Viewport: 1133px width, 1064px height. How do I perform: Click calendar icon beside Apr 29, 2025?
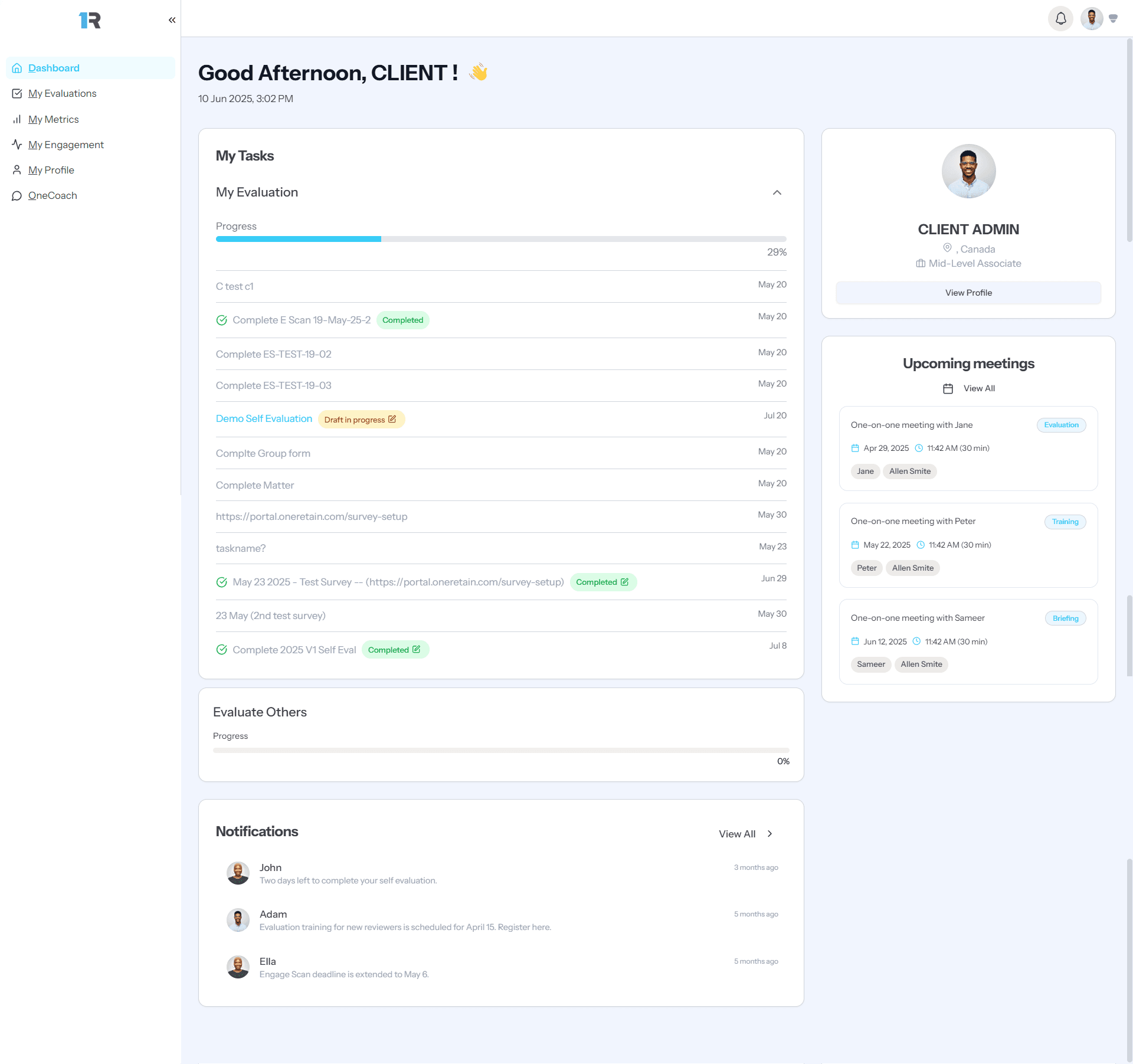pos(855,448)
